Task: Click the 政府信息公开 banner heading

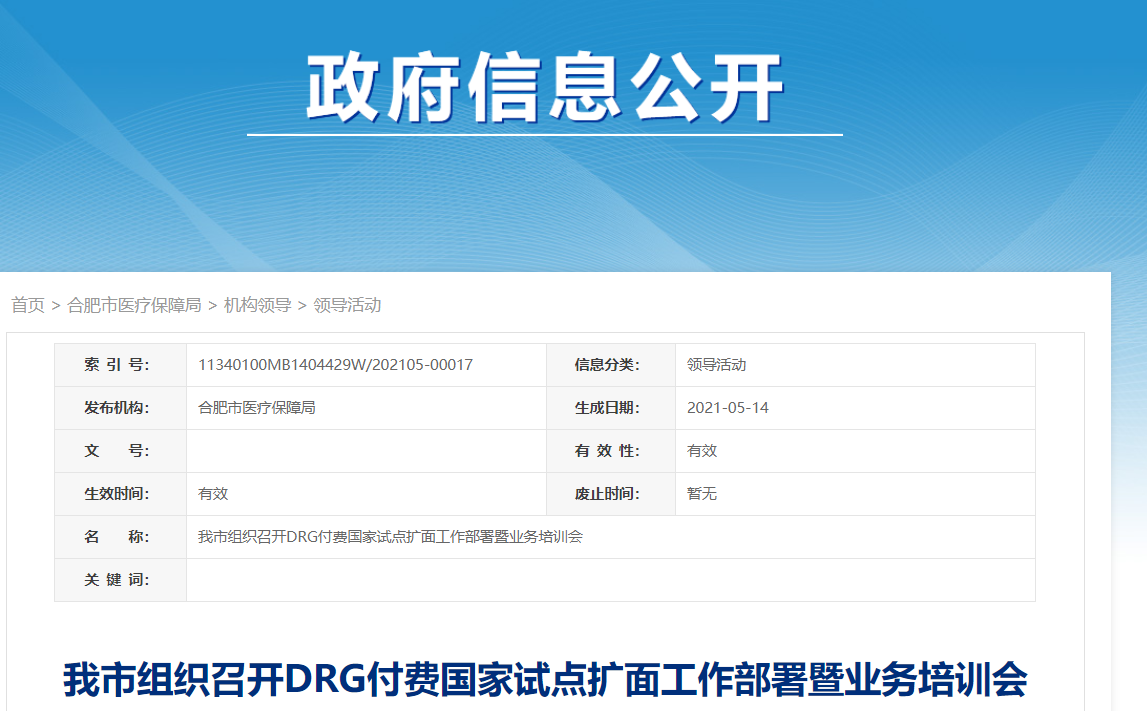Action: (544, 88)
